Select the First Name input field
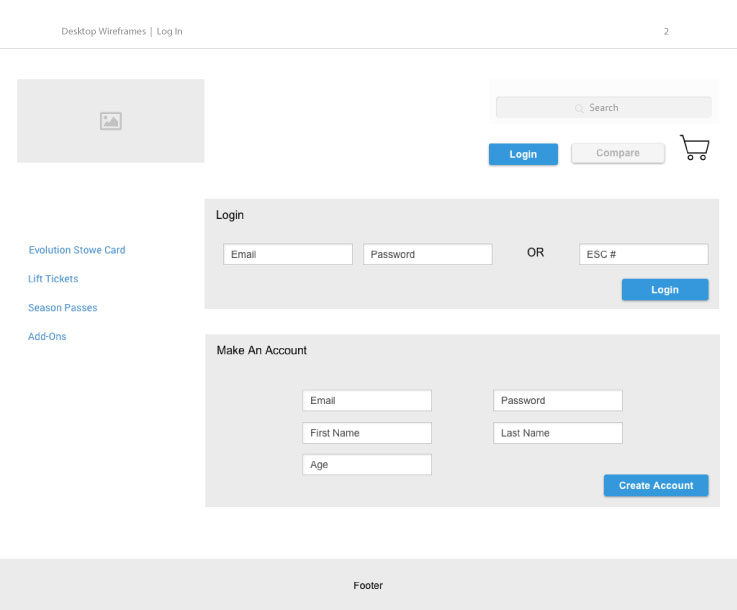 coord(367,433)
